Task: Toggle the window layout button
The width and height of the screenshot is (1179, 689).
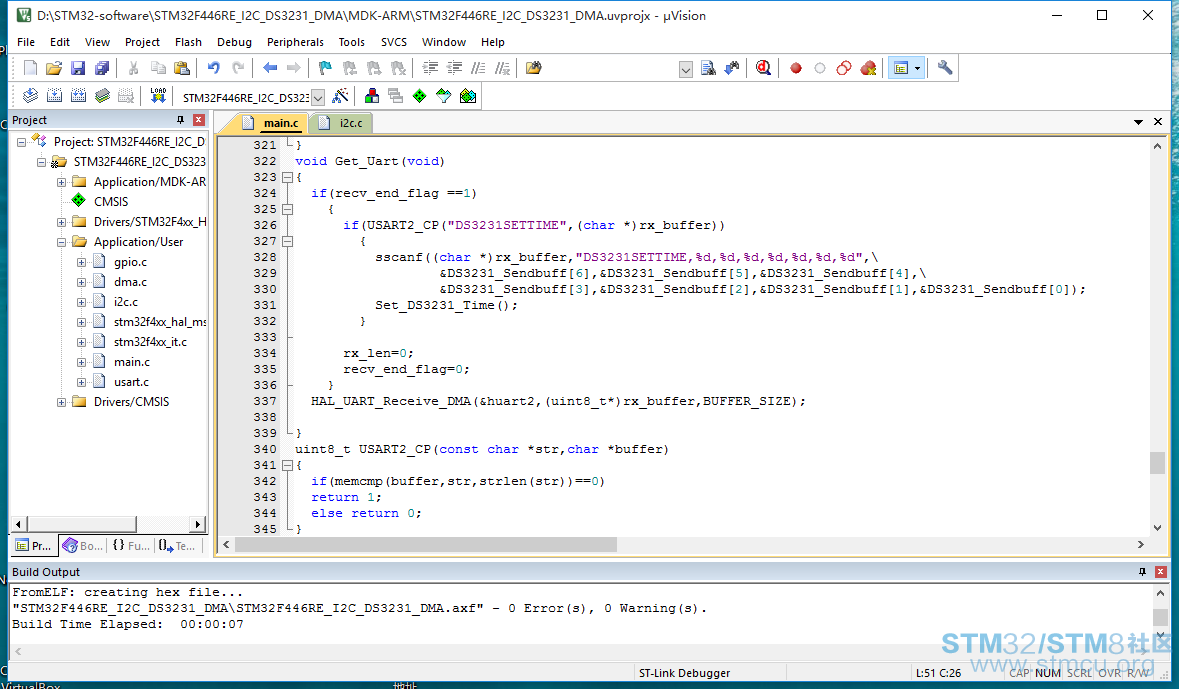Action: pyautogui.click(x=900, y=68)
